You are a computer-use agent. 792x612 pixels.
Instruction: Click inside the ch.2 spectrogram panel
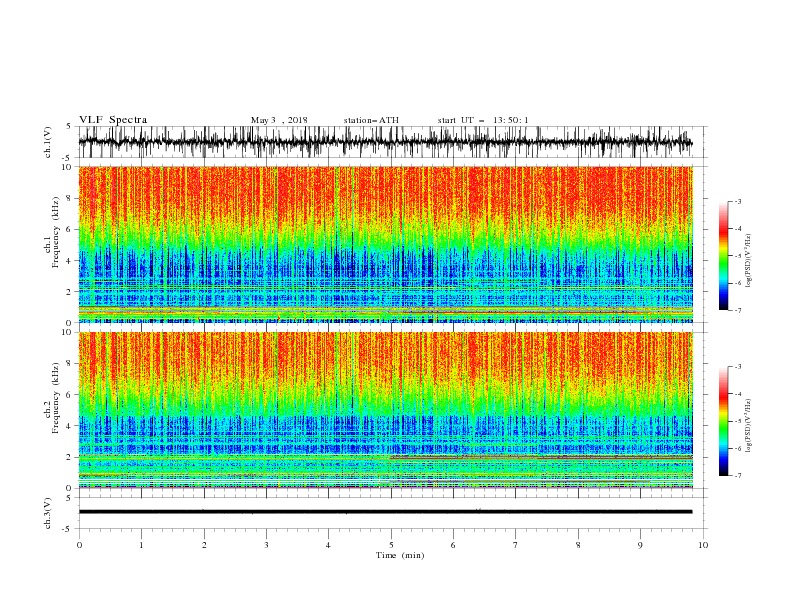tap(385, 410)
